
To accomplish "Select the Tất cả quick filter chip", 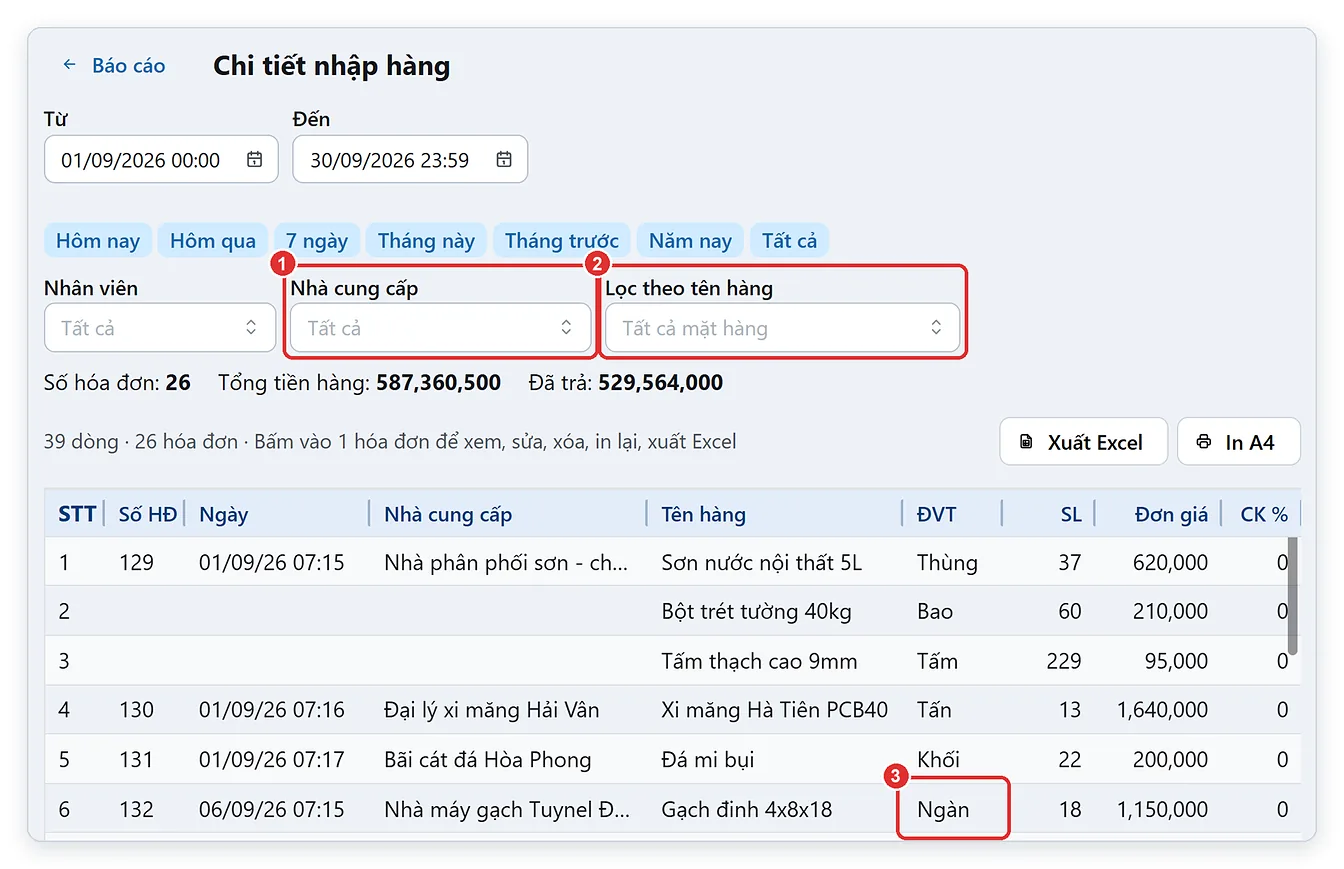I will [790, 241].
